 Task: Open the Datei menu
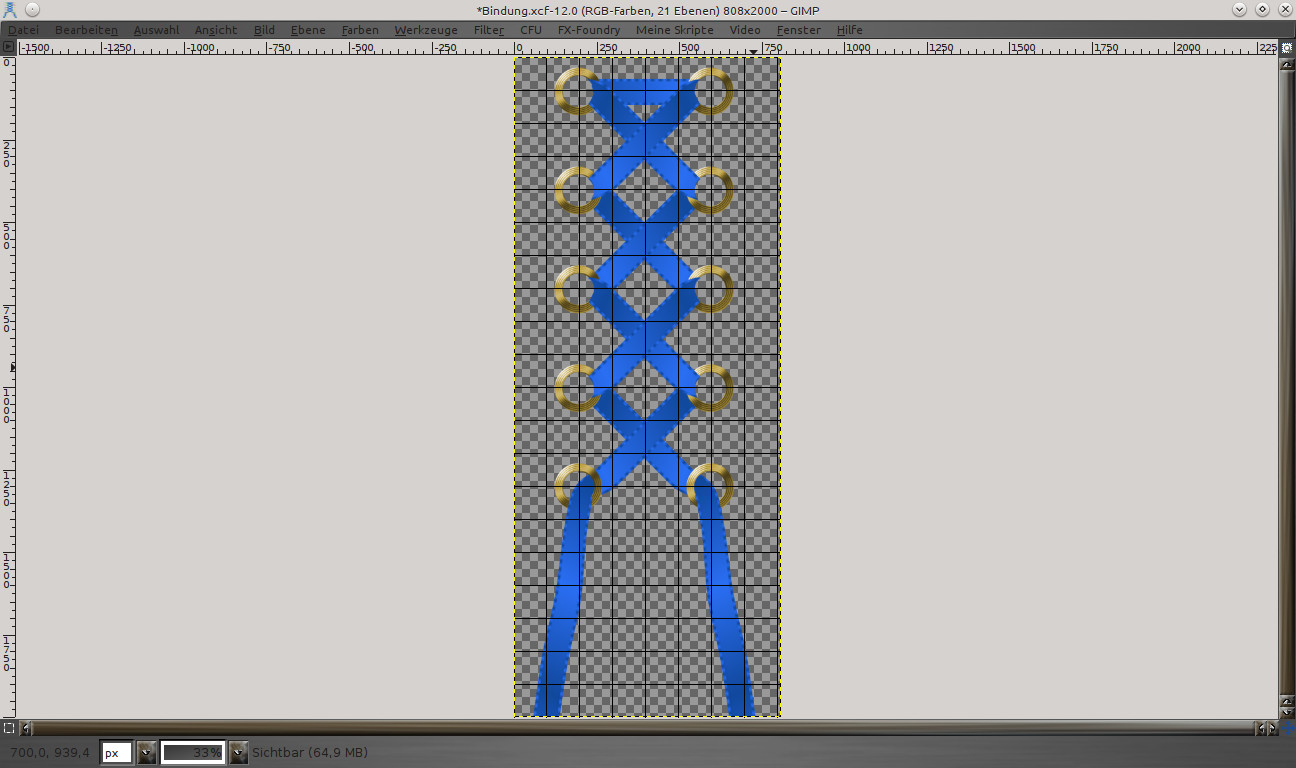pyautogui.click(x=23, y=30)
